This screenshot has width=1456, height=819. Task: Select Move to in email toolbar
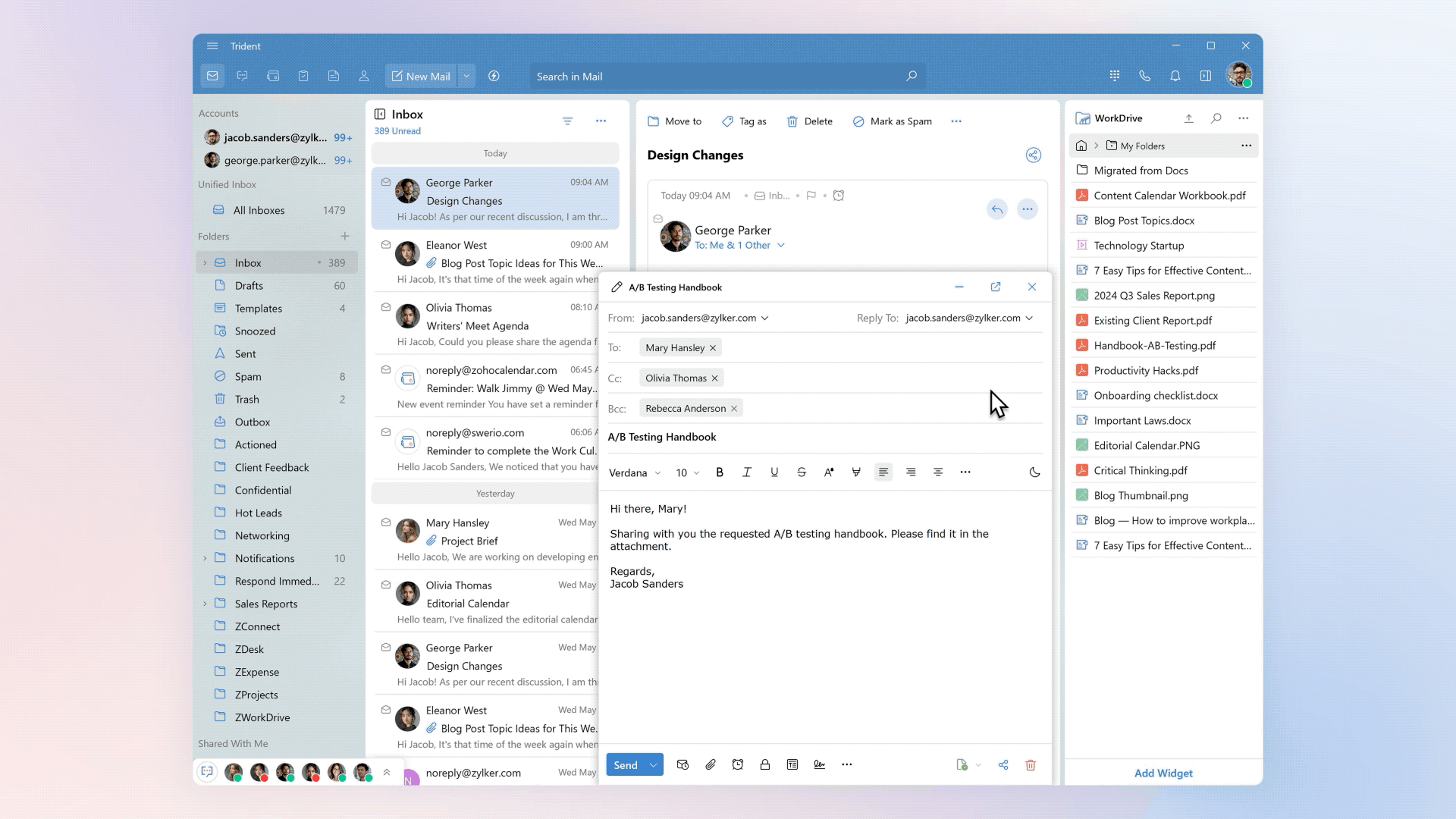pyautogui.click(x=674, y=121)
